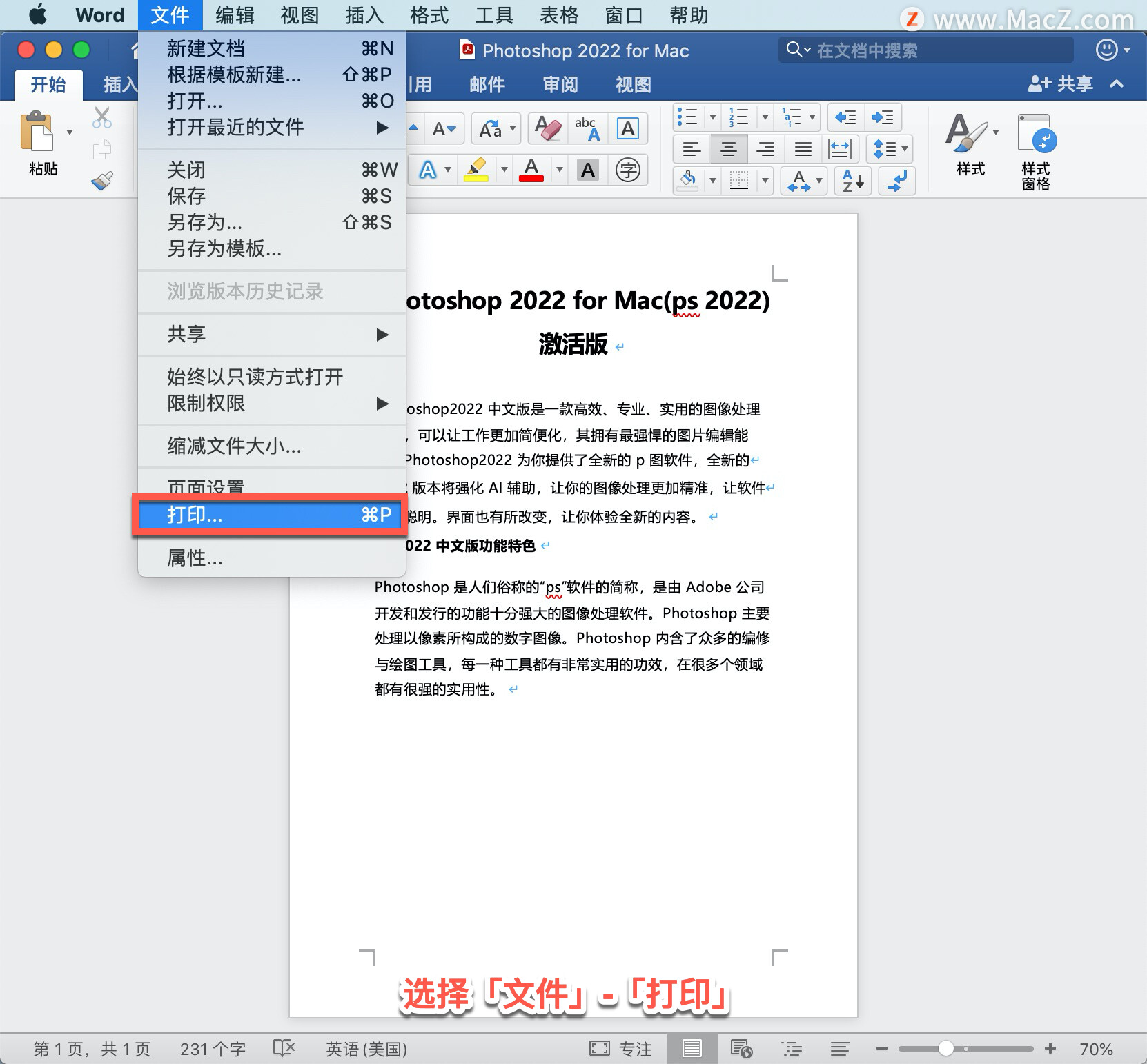This screenshot has height=1064, width=1147.
Task: Expand the borders dropdown arrow
Action: 765,181
